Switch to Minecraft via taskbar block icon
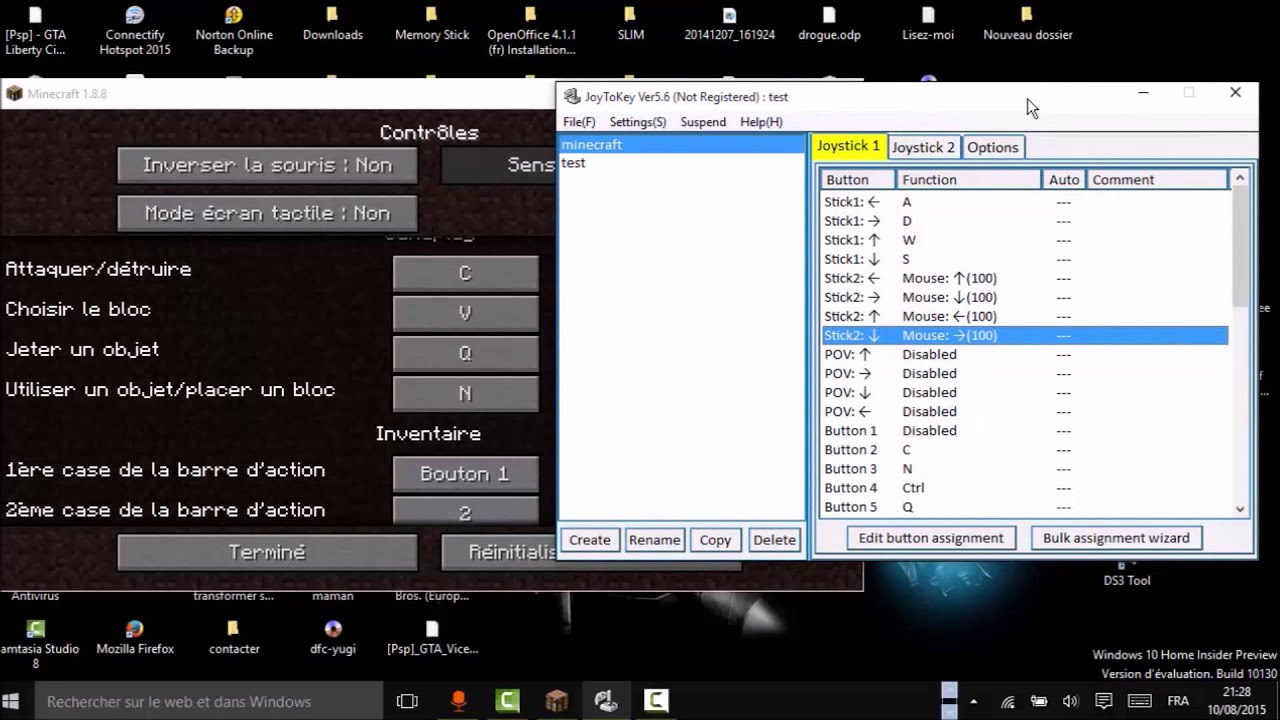The width and height of the screenshot is (1280, 720). click(x=557, y=701)
